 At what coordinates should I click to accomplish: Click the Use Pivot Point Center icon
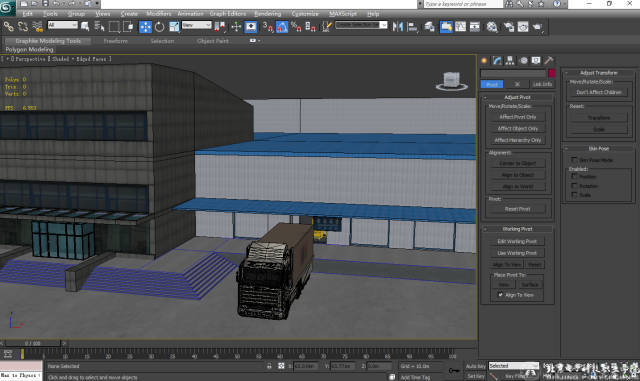(220, 27)
